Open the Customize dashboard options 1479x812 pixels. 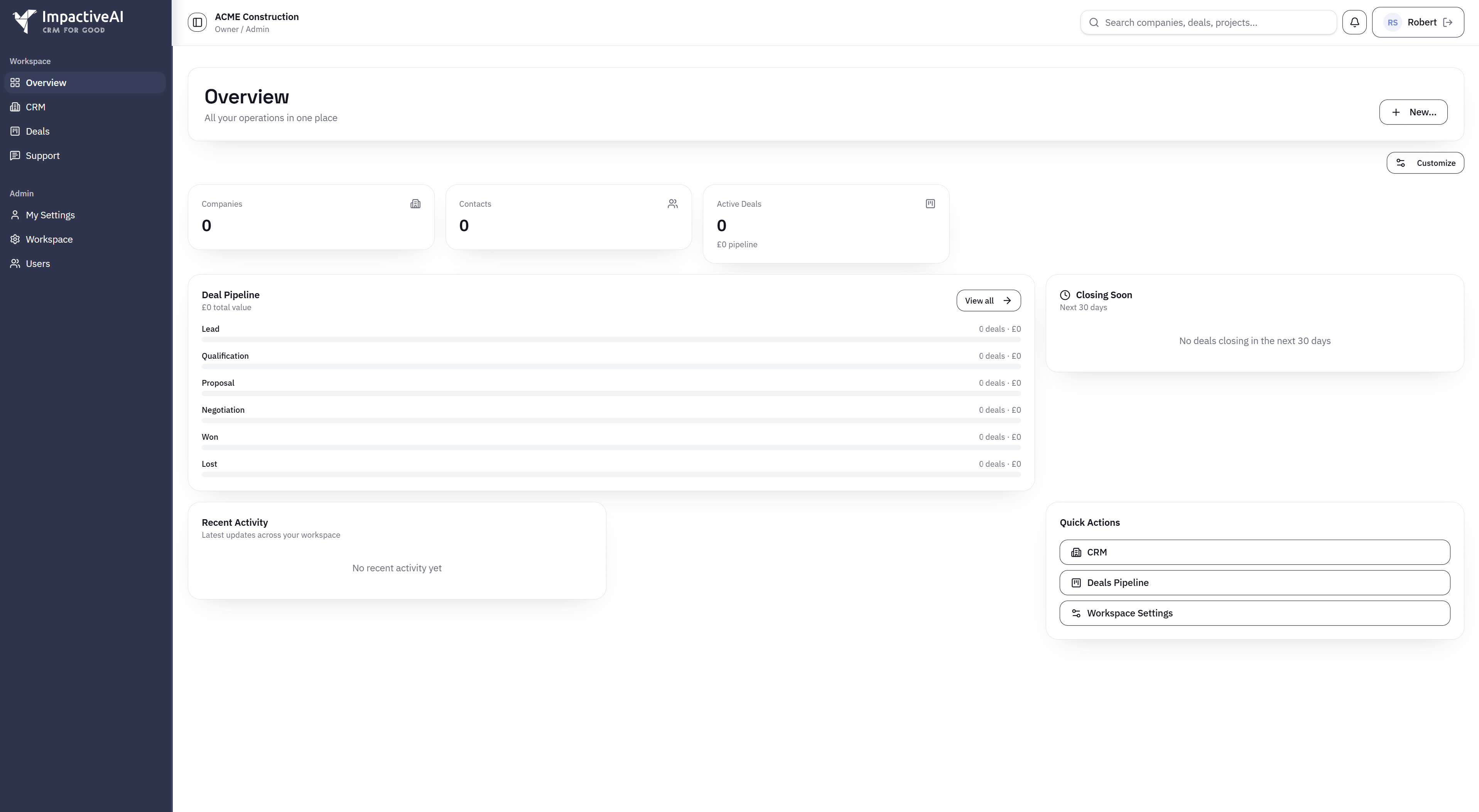point(1425,163)
